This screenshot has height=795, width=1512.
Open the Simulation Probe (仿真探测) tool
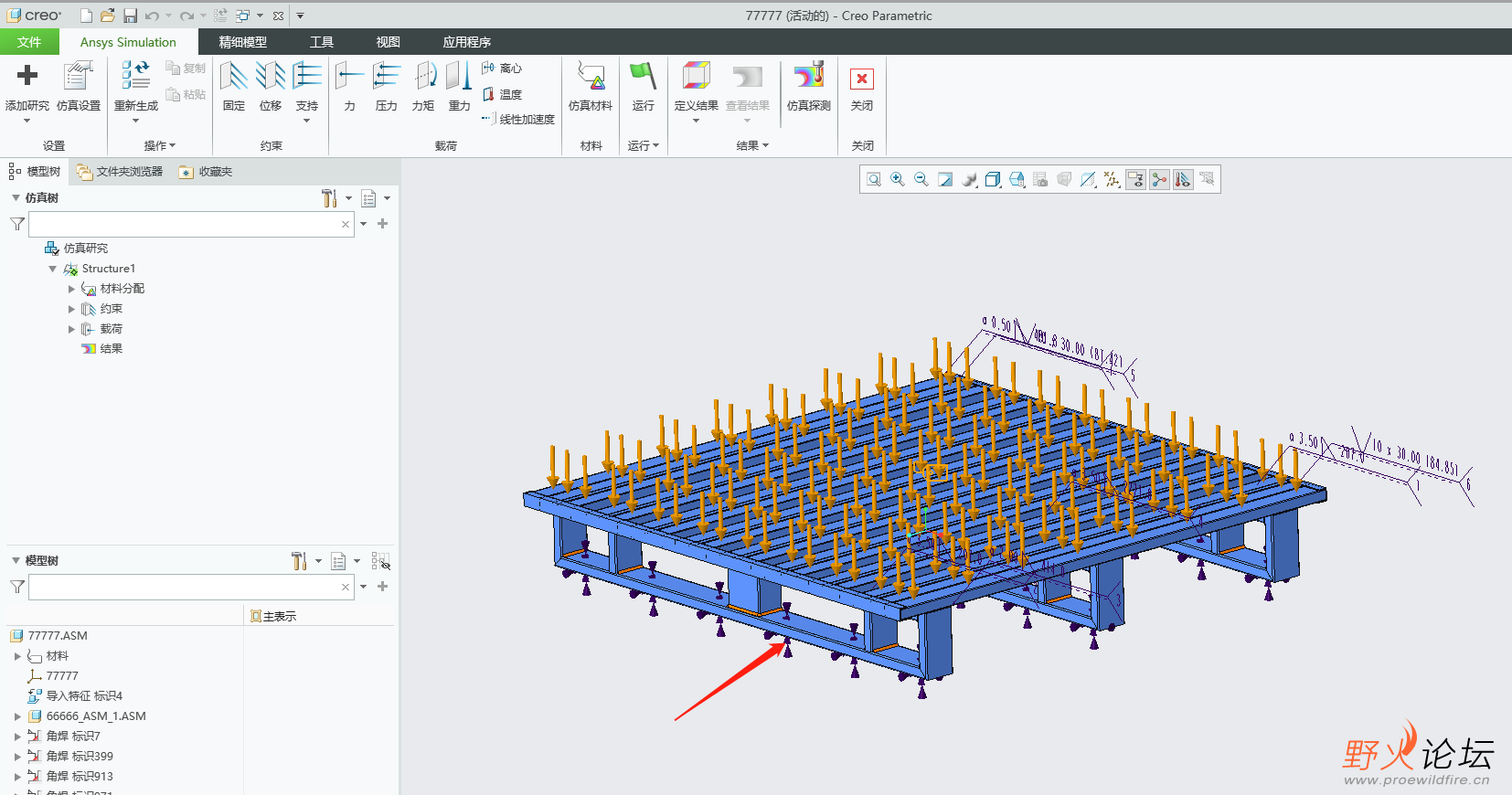(x=809, y=86)
